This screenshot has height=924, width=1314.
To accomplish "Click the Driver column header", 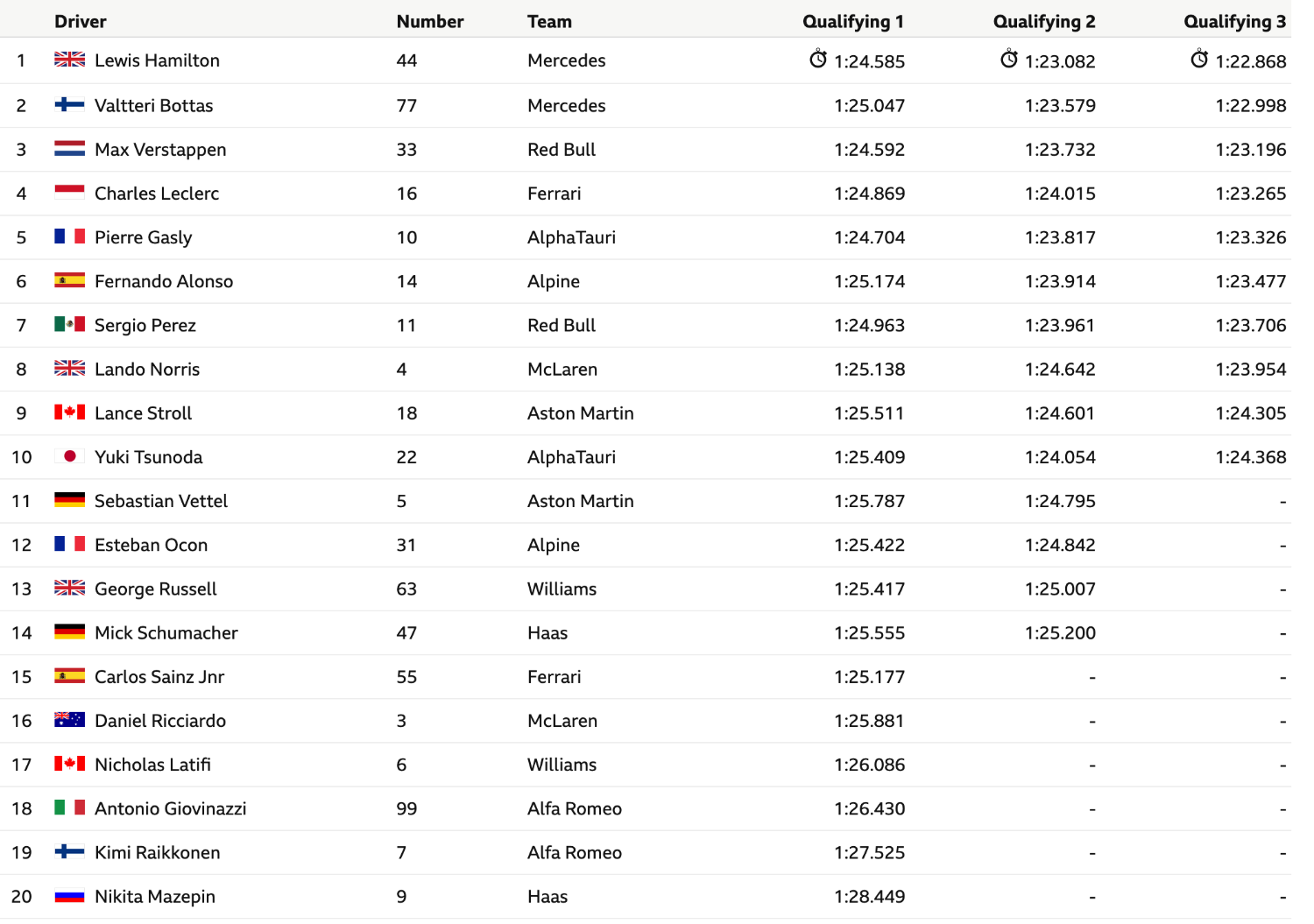I will point(81,22).
